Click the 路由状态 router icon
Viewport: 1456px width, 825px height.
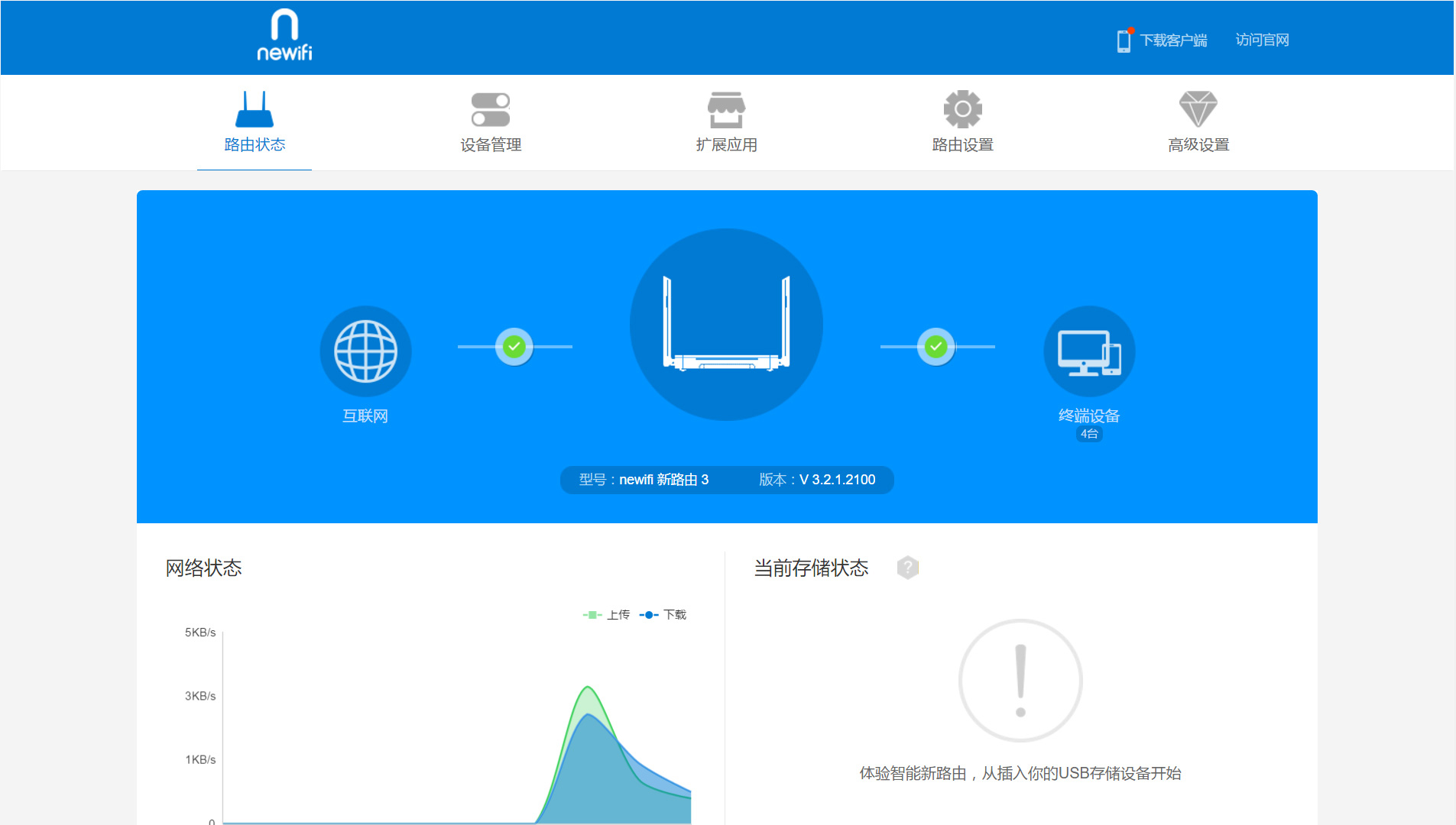pos(255,109)
